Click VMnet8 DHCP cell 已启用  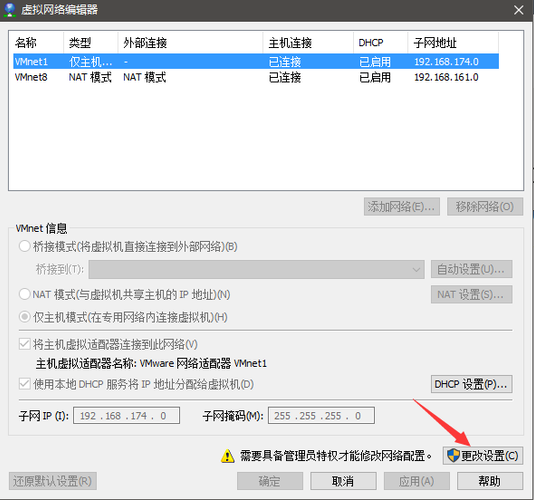(x=375, y=77)
